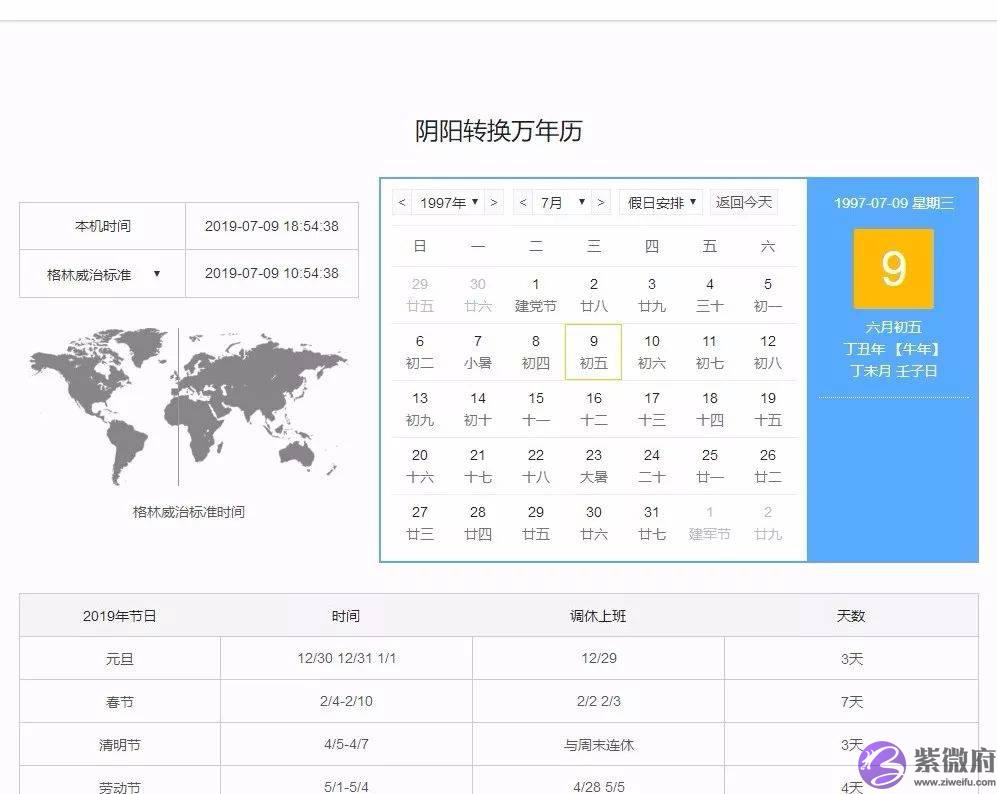Select July 1 建党节 in calendar

(x=535, y=295)
